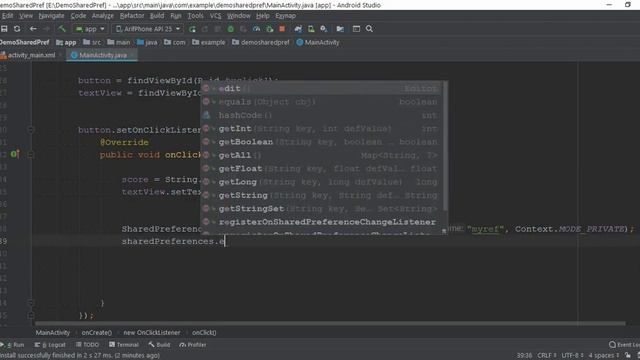Click the Sync Project with Gradle icon
The height and width of the screenshot is (360, 640).
pos(298,29)
